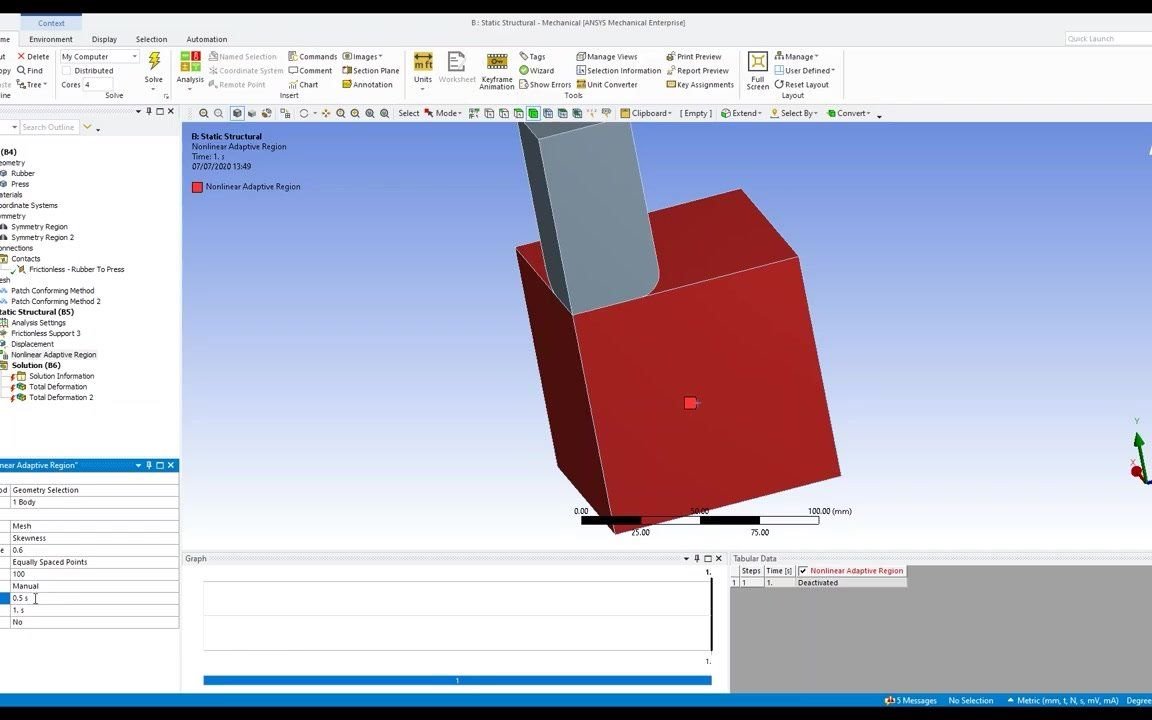Click the Show Errors icon
1152x720 pixels.
(547, 84)
